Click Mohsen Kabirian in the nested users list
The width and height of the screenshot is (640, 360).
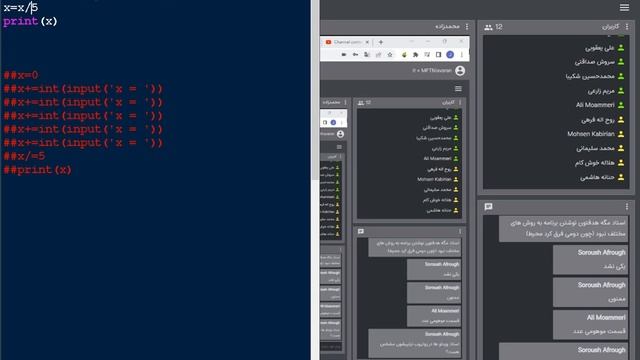[x=434, y=179]
